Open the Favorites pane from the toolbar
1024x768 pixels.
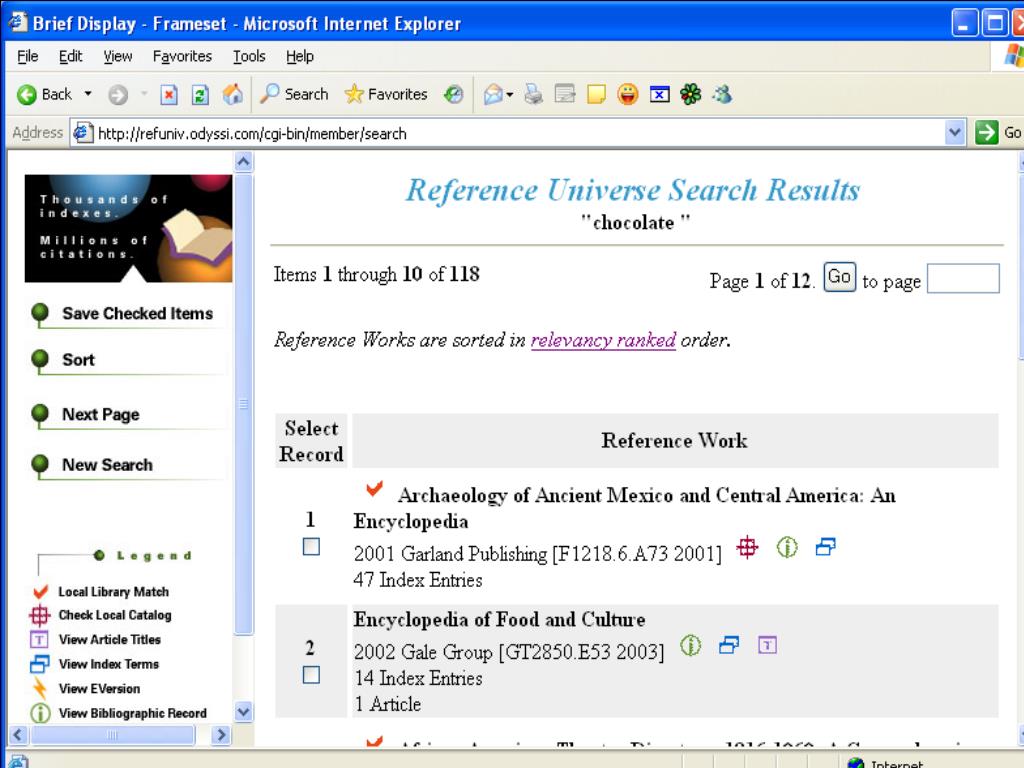[x=386, y=94]
